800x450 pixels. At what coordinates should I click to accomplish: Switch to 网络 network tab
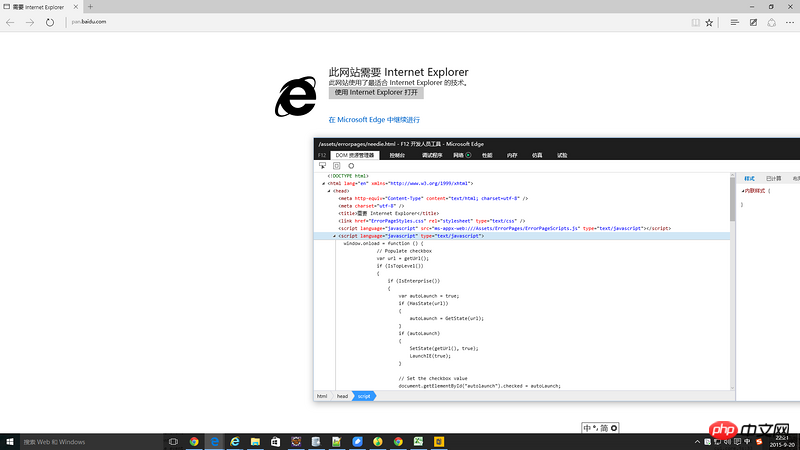(x=458, y=155)
